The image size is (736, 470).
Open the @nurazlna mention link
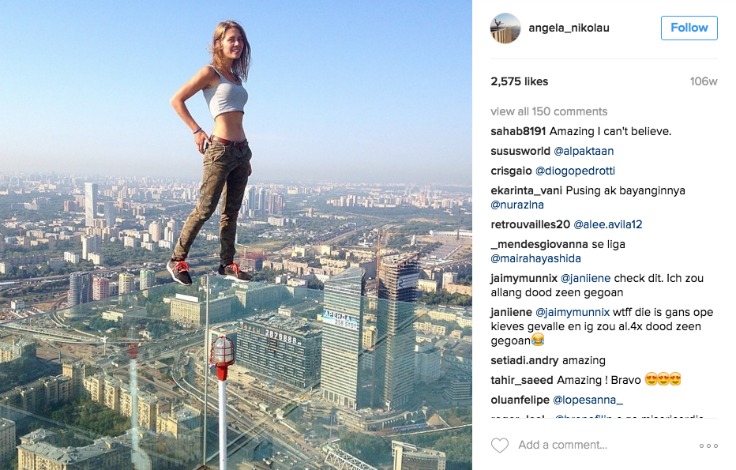click(x=517, y=205)
